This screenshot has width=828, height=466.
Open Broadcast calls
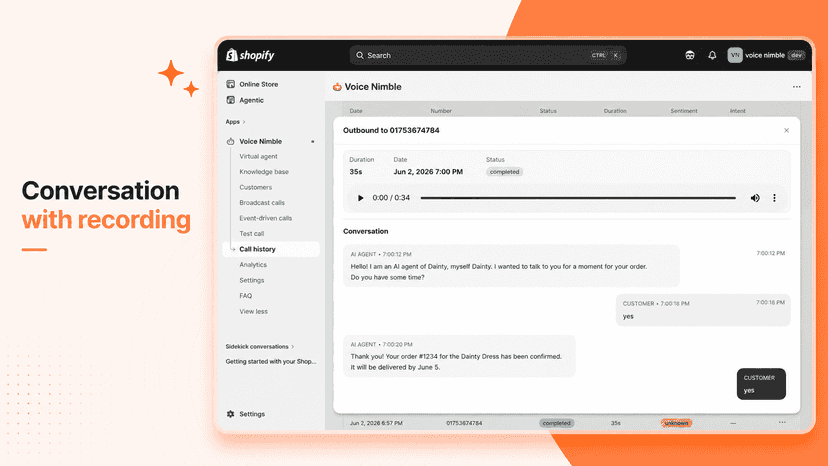click(262, 202)
